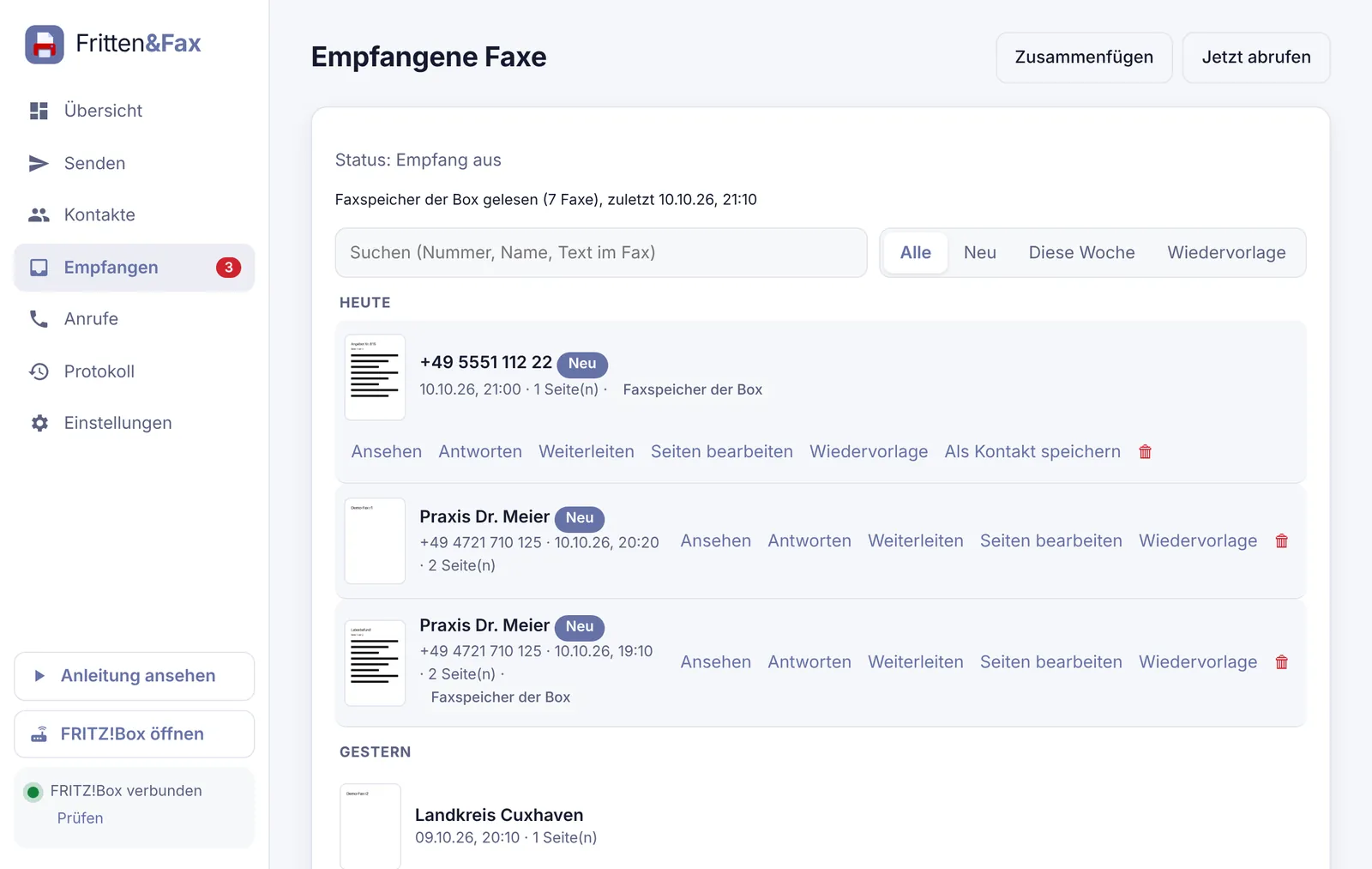Focus the fax search field

coord(601,253)
